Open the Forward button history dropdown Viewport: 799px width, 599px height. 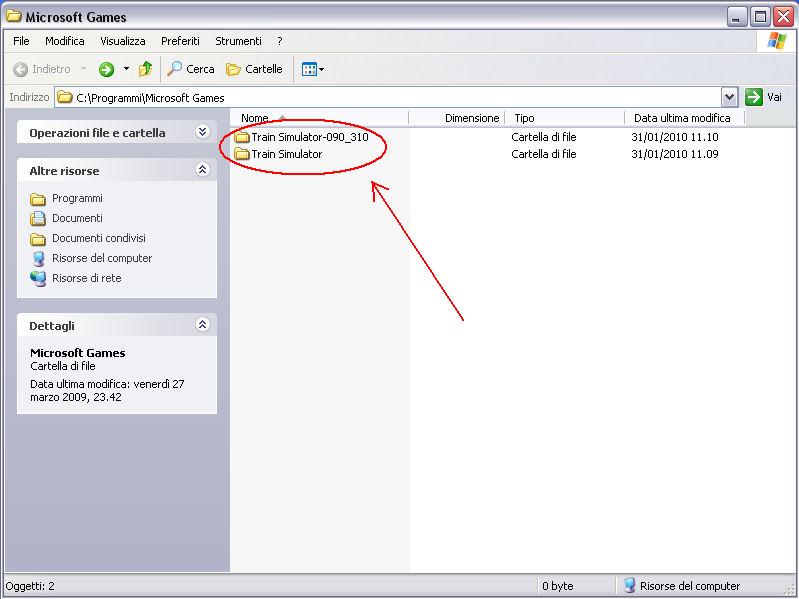126,69
